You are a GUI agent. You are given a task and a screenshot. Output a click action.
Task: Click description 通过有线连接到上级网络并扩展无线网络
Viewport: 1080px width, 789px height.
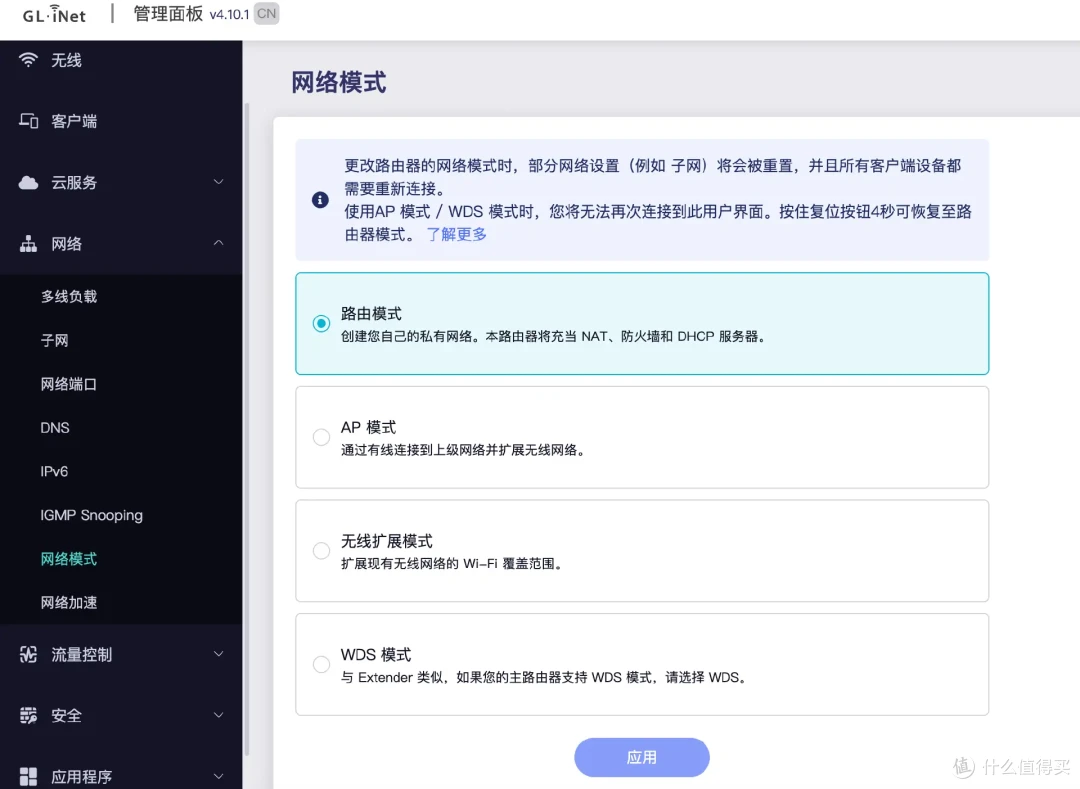point(463,450)
